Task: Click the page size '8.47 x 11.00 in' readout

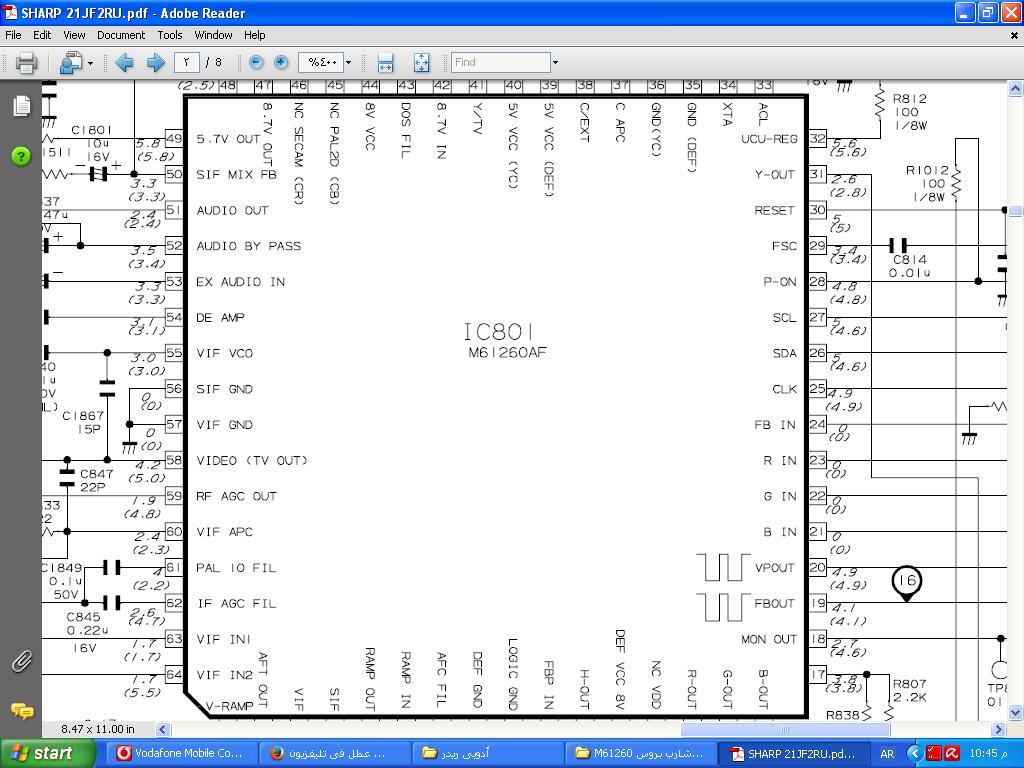Action: click(x=98, y=729)
